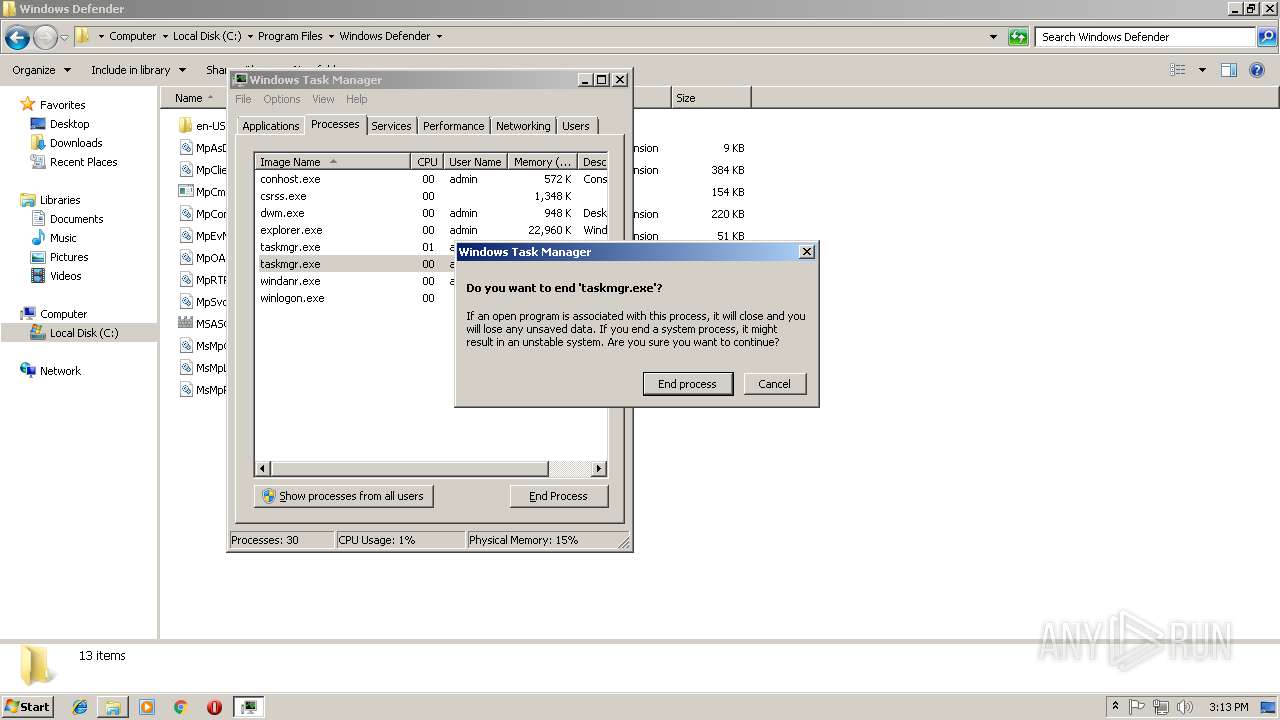
Task: Open Networking tab
Action: (523, 126)
